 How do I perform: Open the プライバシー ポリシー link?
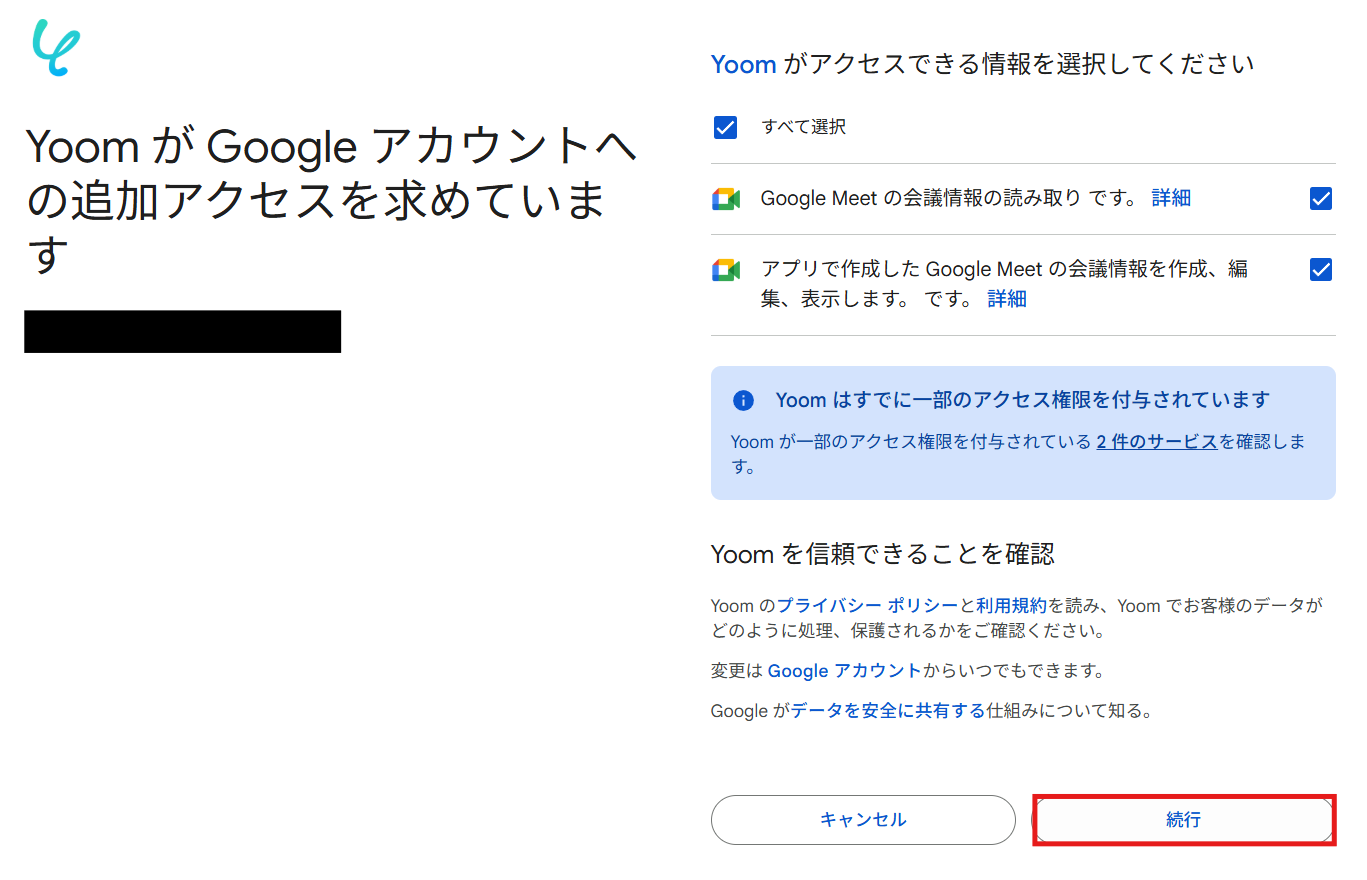(x=867, y=606)
